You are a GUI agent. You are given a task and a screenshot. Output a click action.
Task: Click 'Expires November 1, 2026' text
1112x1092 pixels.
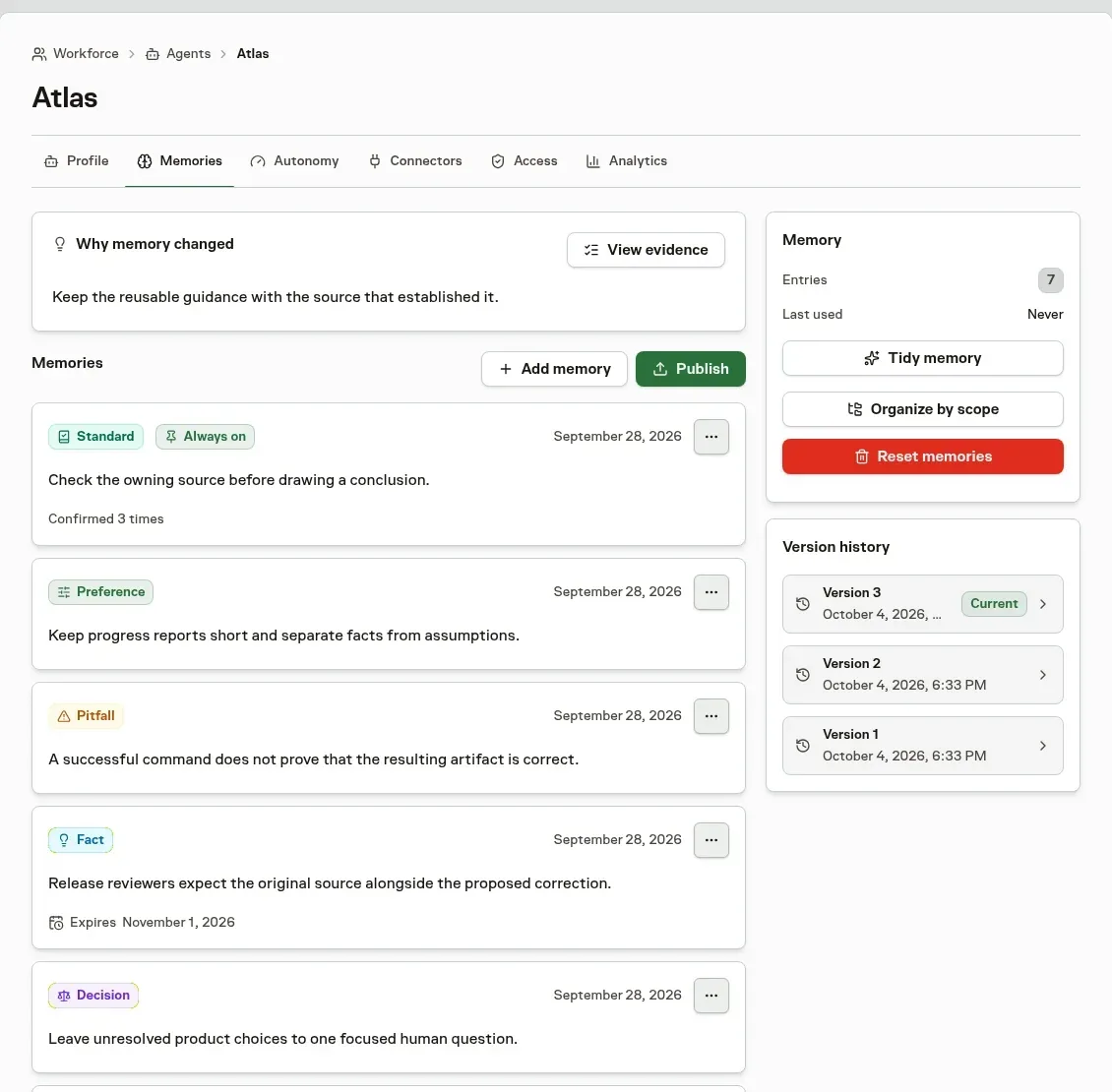click(152, 923)
